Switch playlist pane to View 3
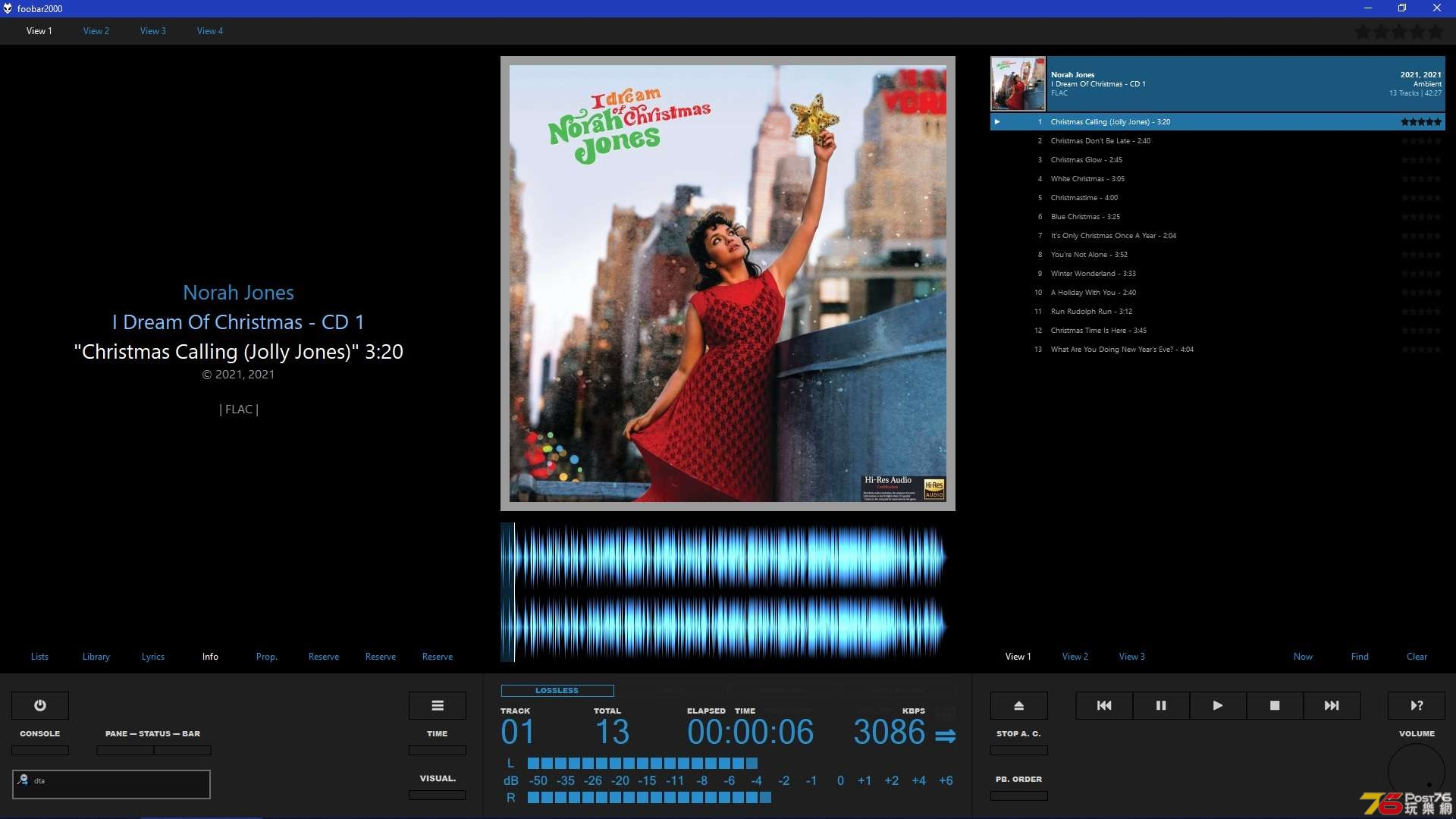1456x819 pixels. (1132, 657)
